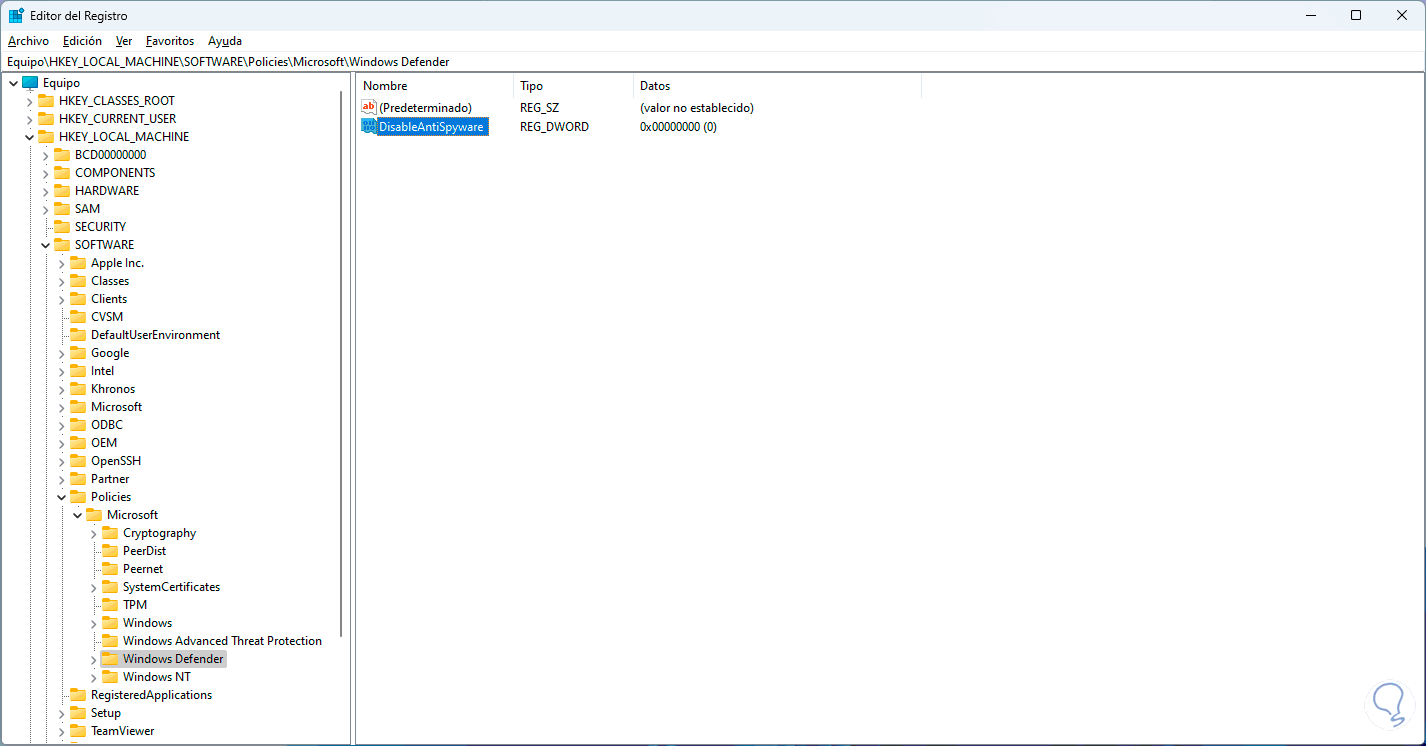The width and height of the screenshot is (1426, 746).
Task: Expand the HKEY_CLASSES_ROOT hive
Action: pos(29,101)
